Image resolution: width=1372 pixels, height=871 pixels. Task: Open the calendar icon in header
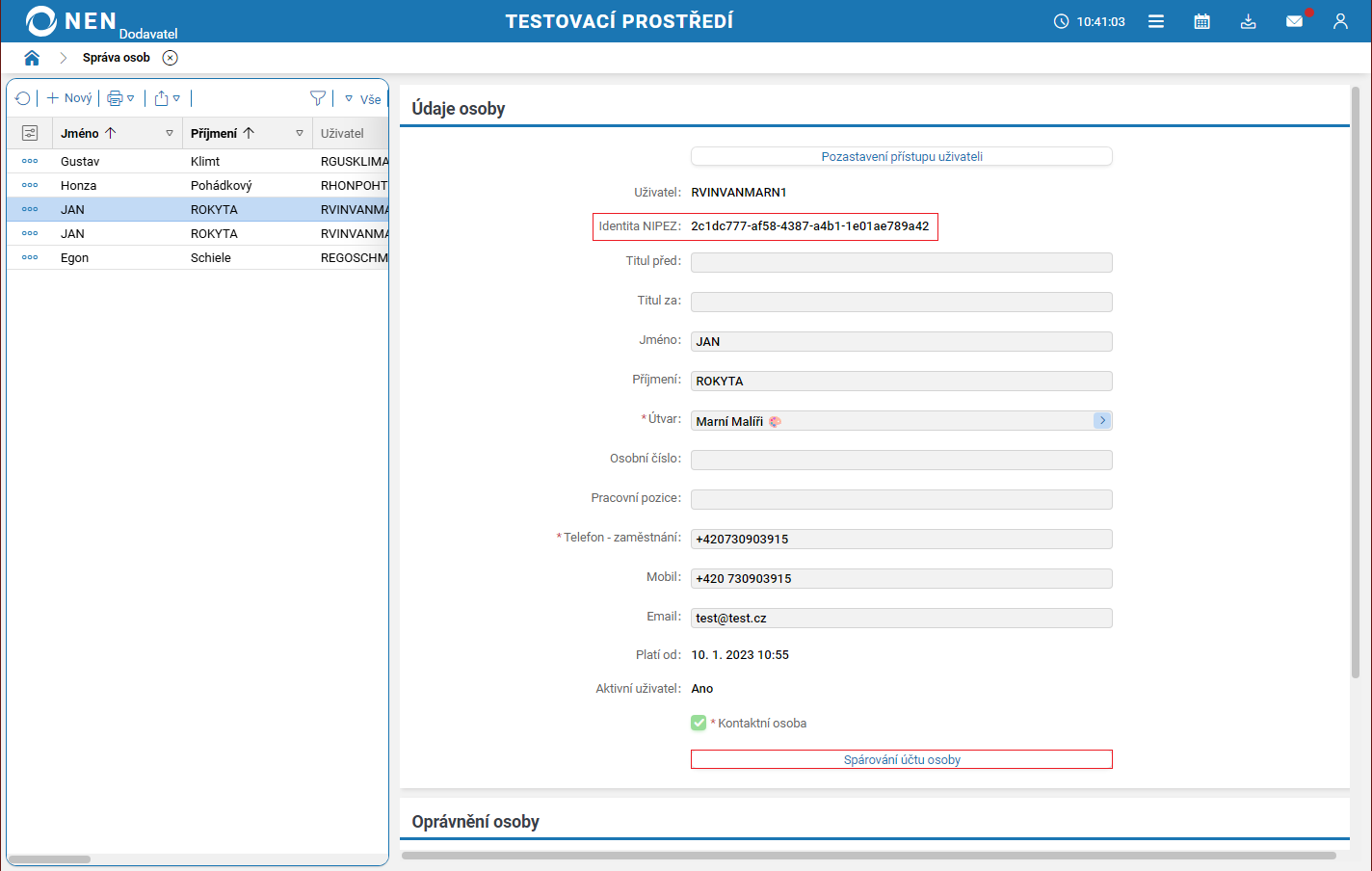[x=1201, y=21]
